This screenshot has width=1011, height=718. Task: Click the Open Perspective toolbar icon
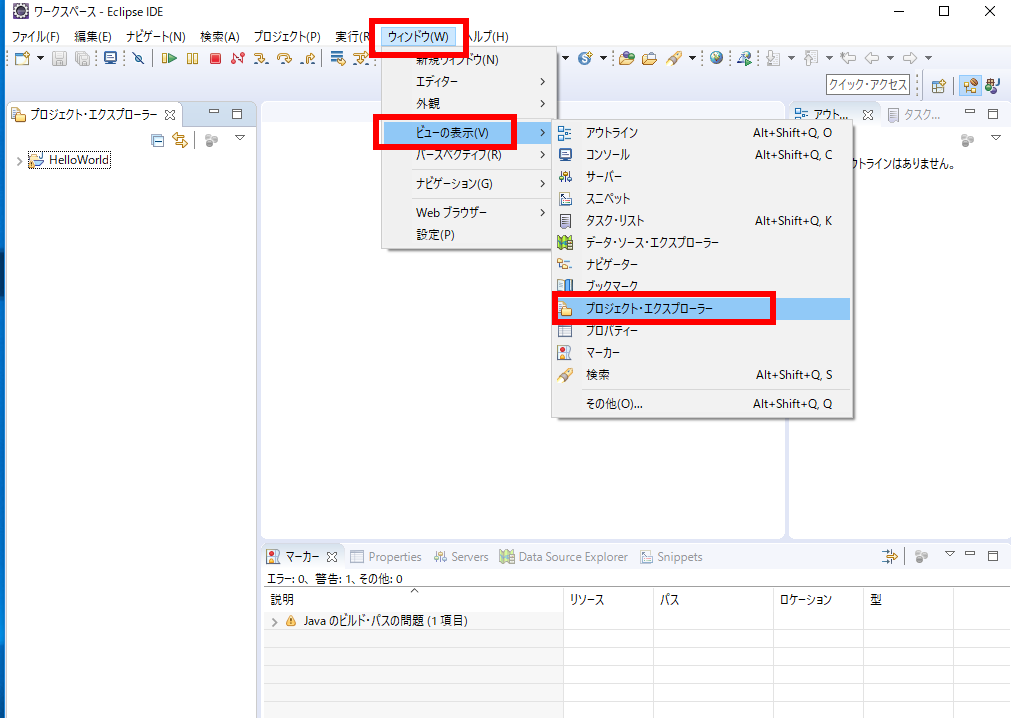[939, 86]
